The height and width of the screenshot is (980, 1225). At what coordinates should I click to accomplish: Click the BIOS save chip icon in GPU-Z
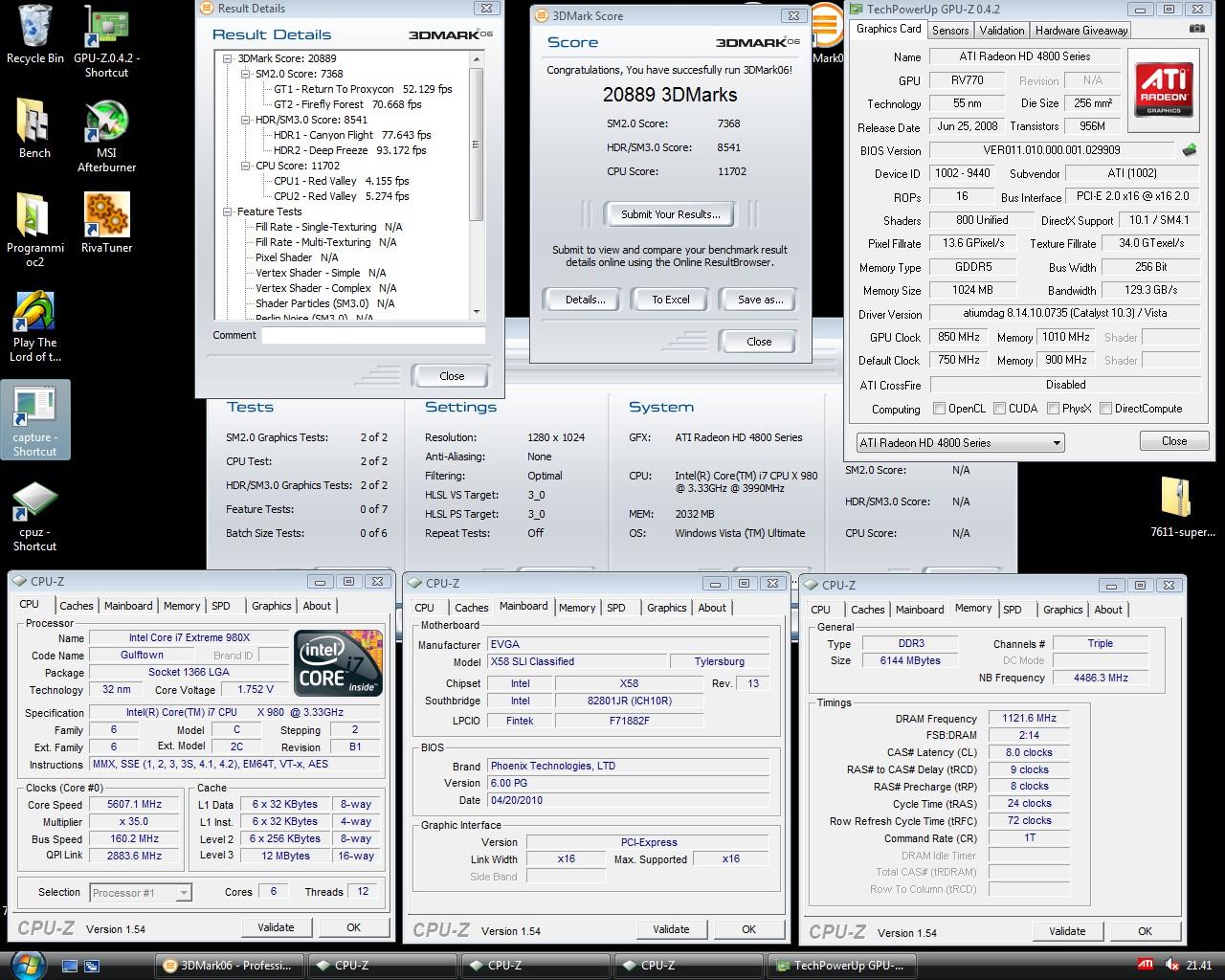click(x=1190, y=150)
